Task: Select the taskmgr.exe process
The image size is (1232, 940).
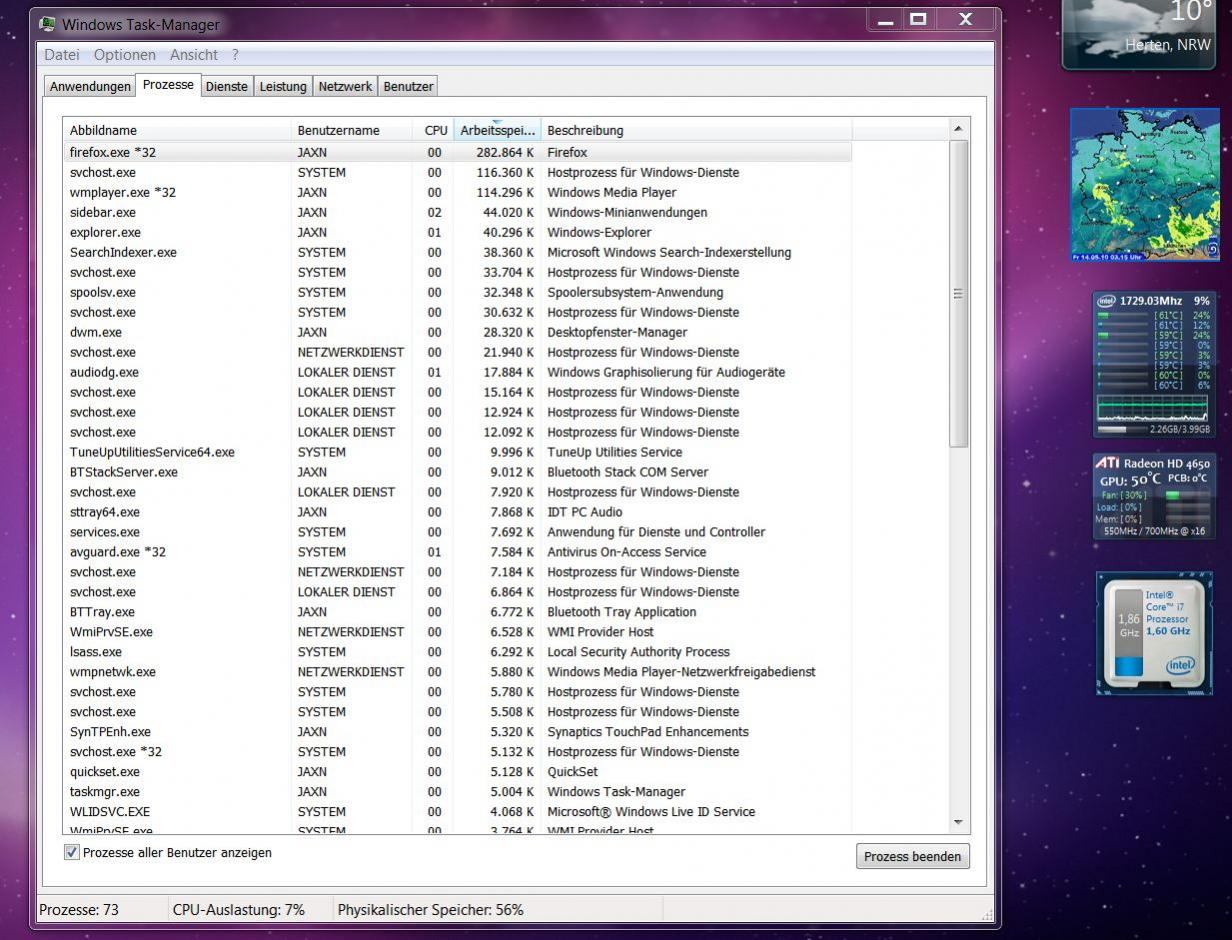Action: pyautogui.click(x=457, y=792)
